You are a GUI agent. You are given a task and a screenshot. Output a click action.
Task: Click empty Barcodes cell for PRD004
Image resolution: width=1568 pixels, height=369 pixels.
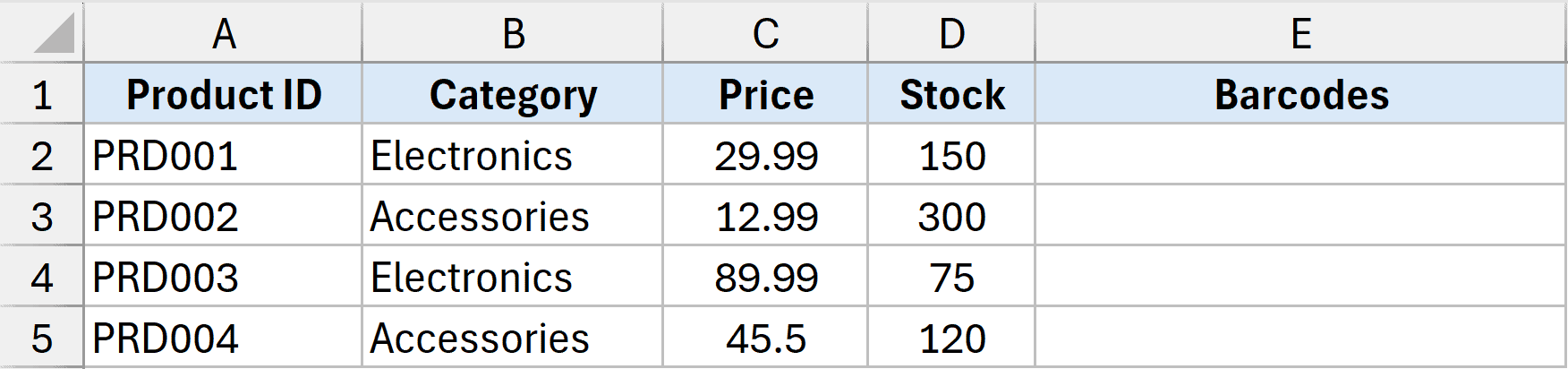tap(1301, 339)
